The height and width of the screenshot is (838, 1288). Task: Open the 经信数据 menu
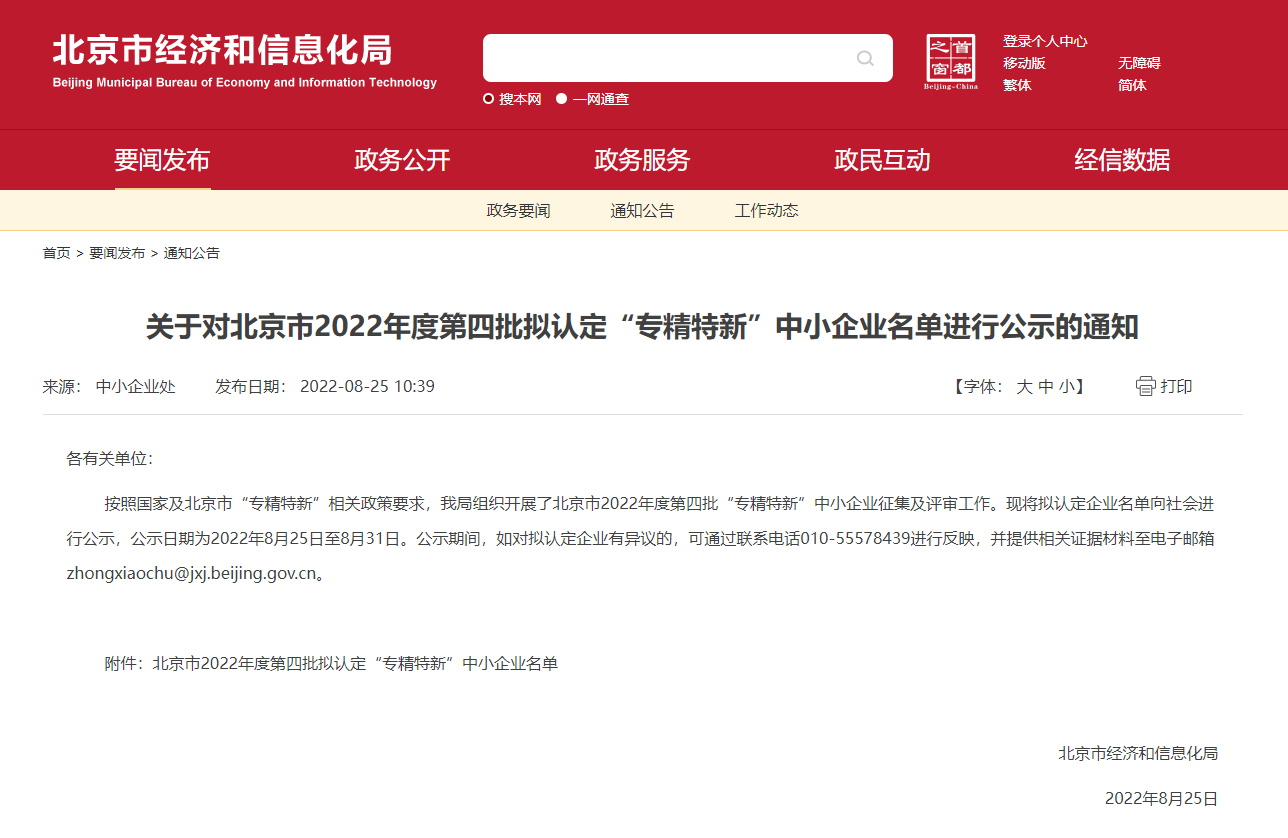point(1122,159)
